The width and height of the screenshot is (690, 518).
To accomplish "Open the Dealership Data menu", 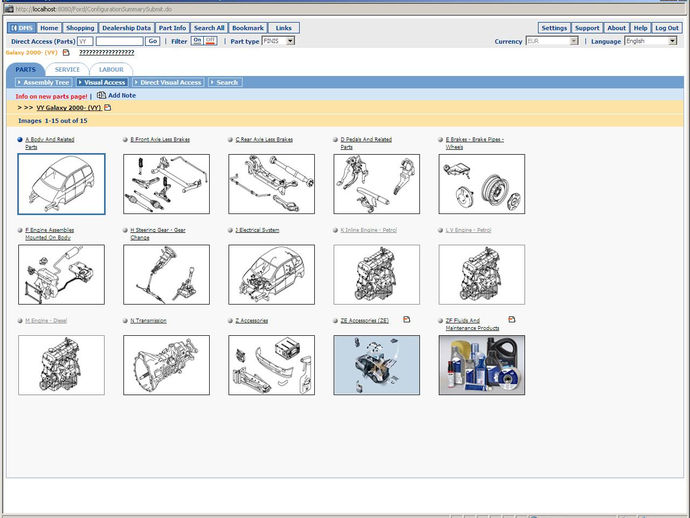I will click(126, 28).
